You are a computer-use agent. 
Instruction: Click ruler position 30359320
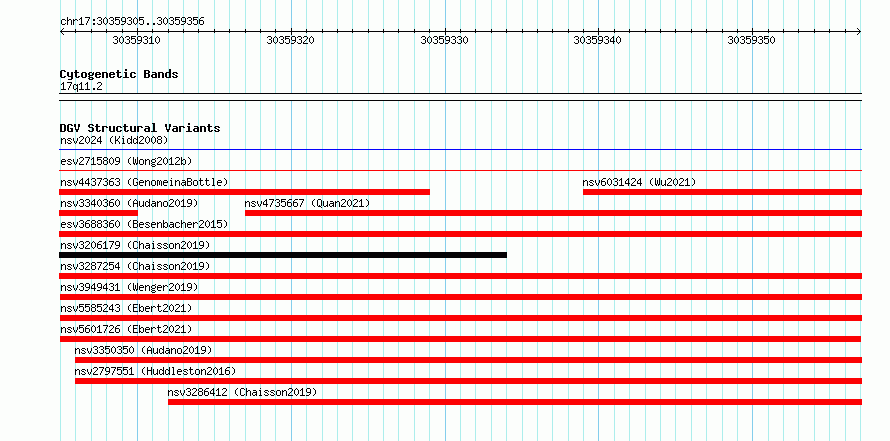pyautogui.click(x=291, y=40)
